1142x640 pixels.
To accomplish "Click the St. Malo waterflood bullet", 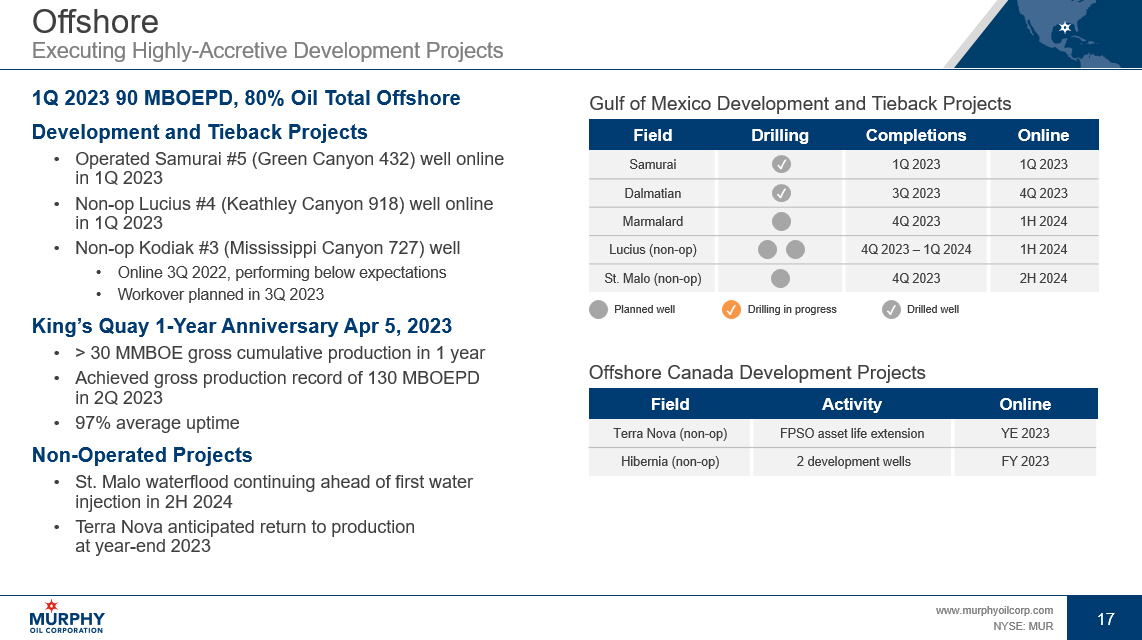I will 274,492.
